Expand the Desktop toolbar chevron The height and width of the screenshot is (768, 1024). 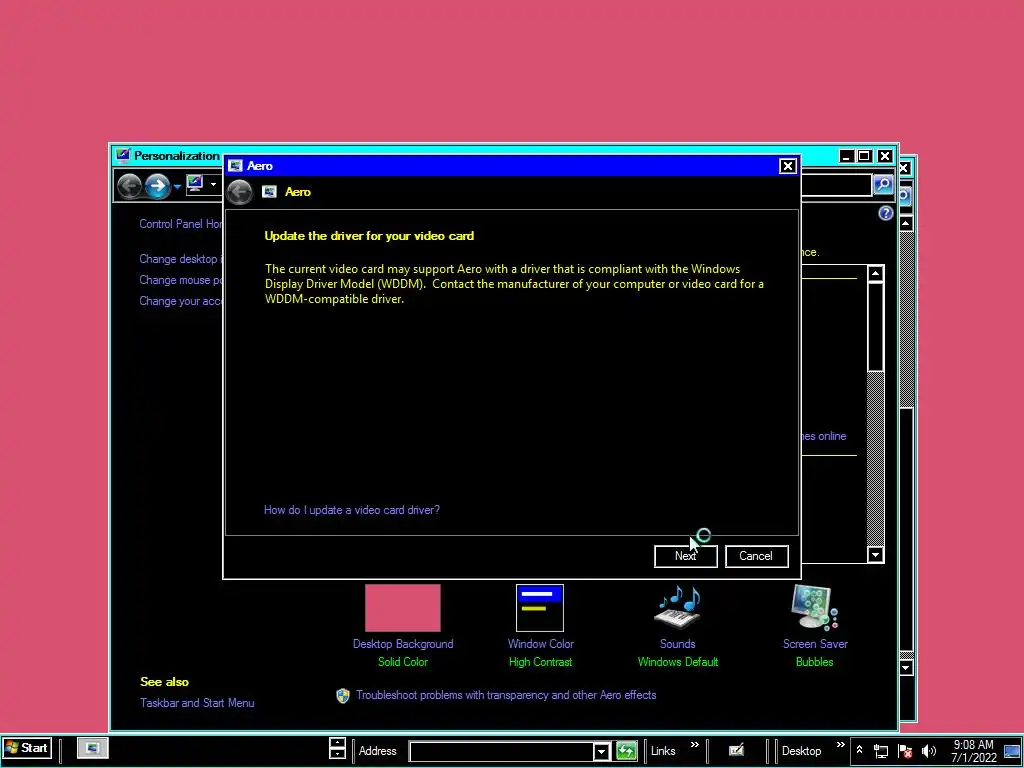point(840,744)
